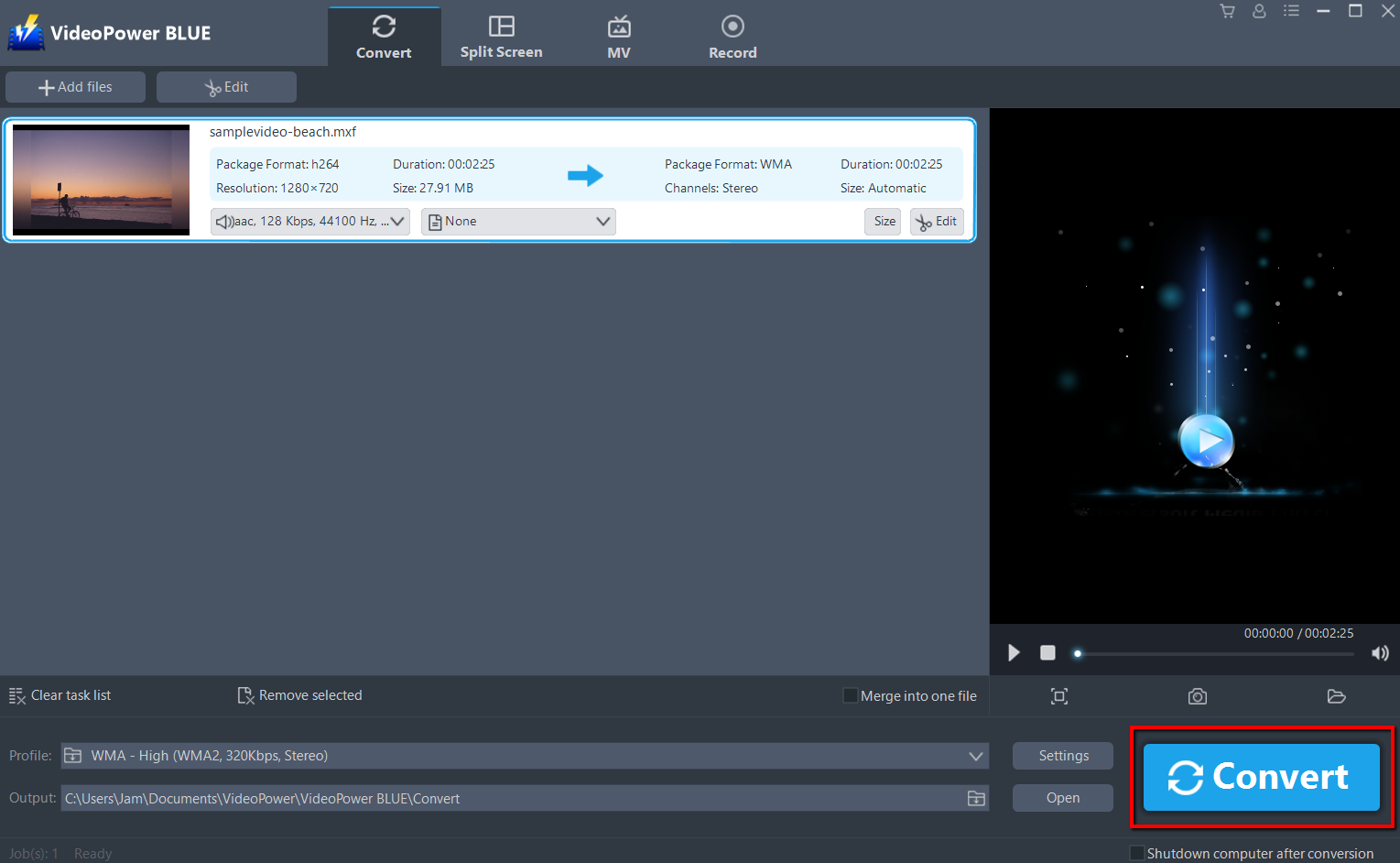The height and width of the screenshot is (863, 1400).
Task: Browse output folder icon in Output field
Action: coord(976,799)
